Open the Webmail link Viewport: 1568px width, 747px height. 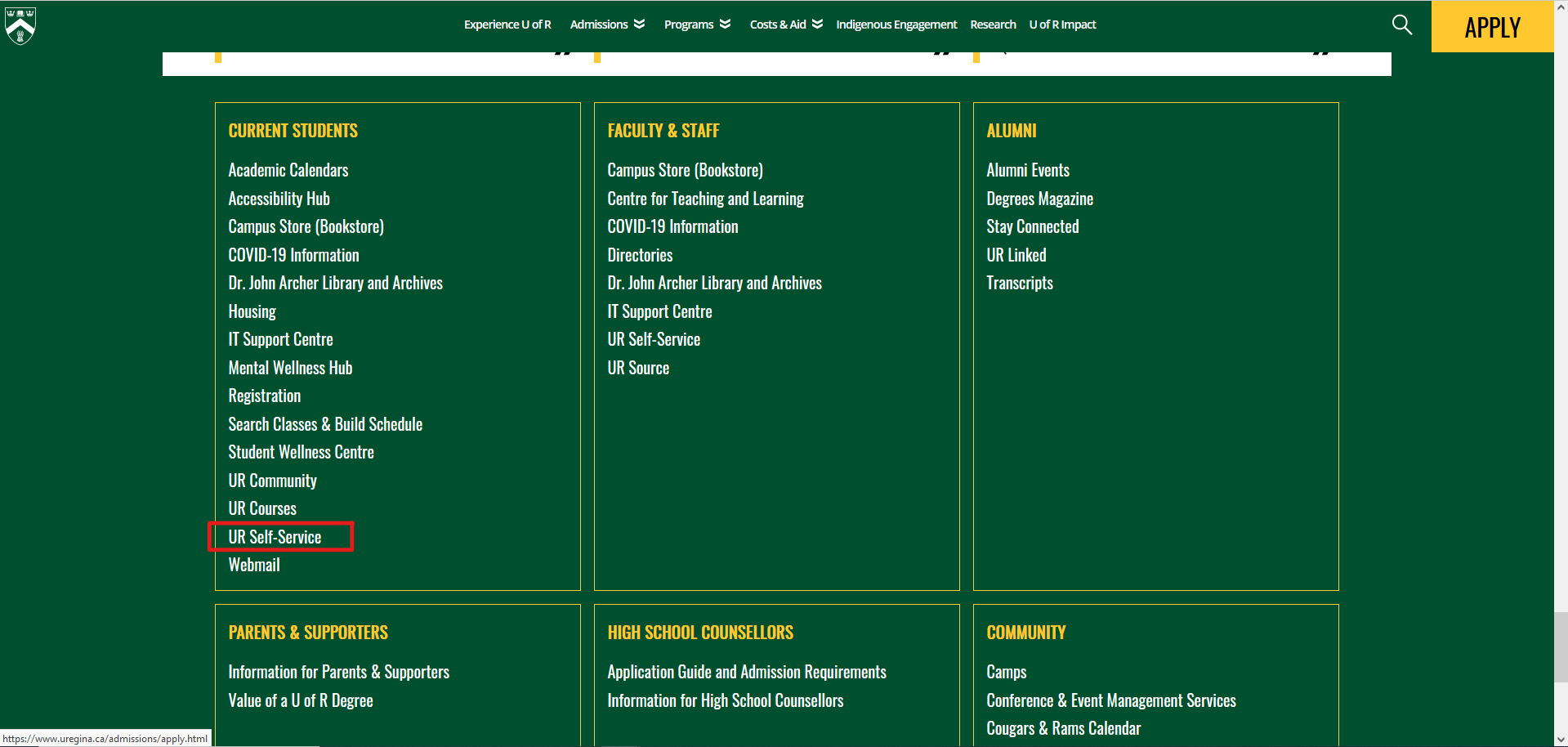[254, 565]
